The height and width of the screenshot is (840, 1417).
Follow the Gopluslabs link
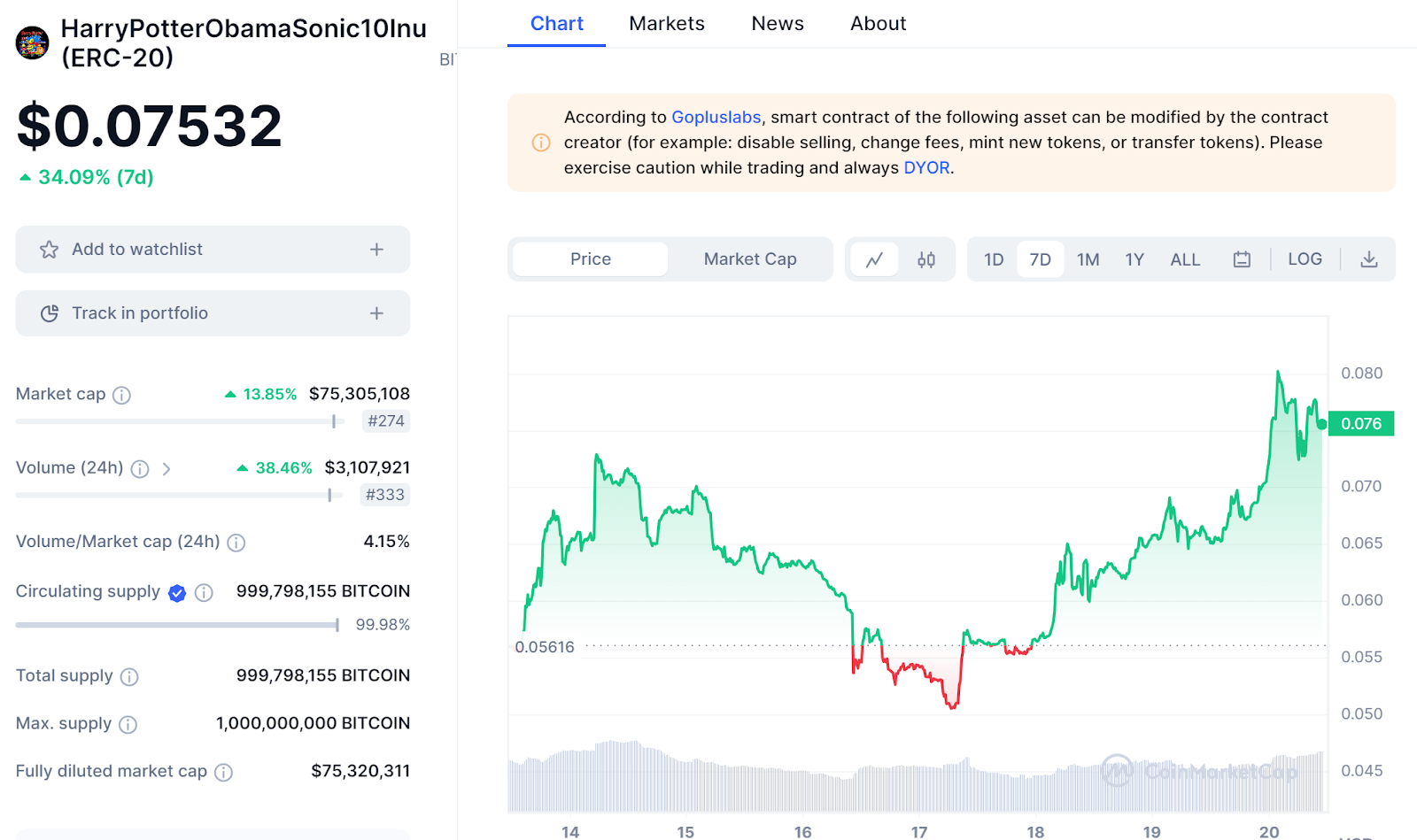tap(716, 117)
